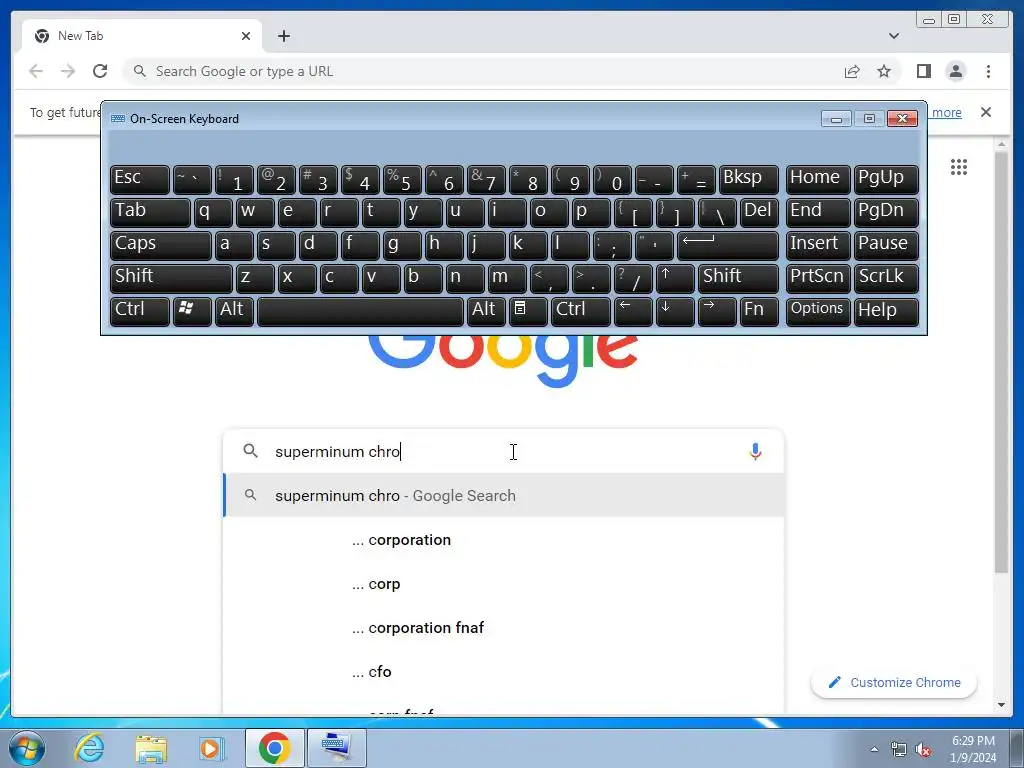Click the 'm' key on On-Screen Keyboard
Viewport: 1024px width, 768px height.
[x=507, y=278]
